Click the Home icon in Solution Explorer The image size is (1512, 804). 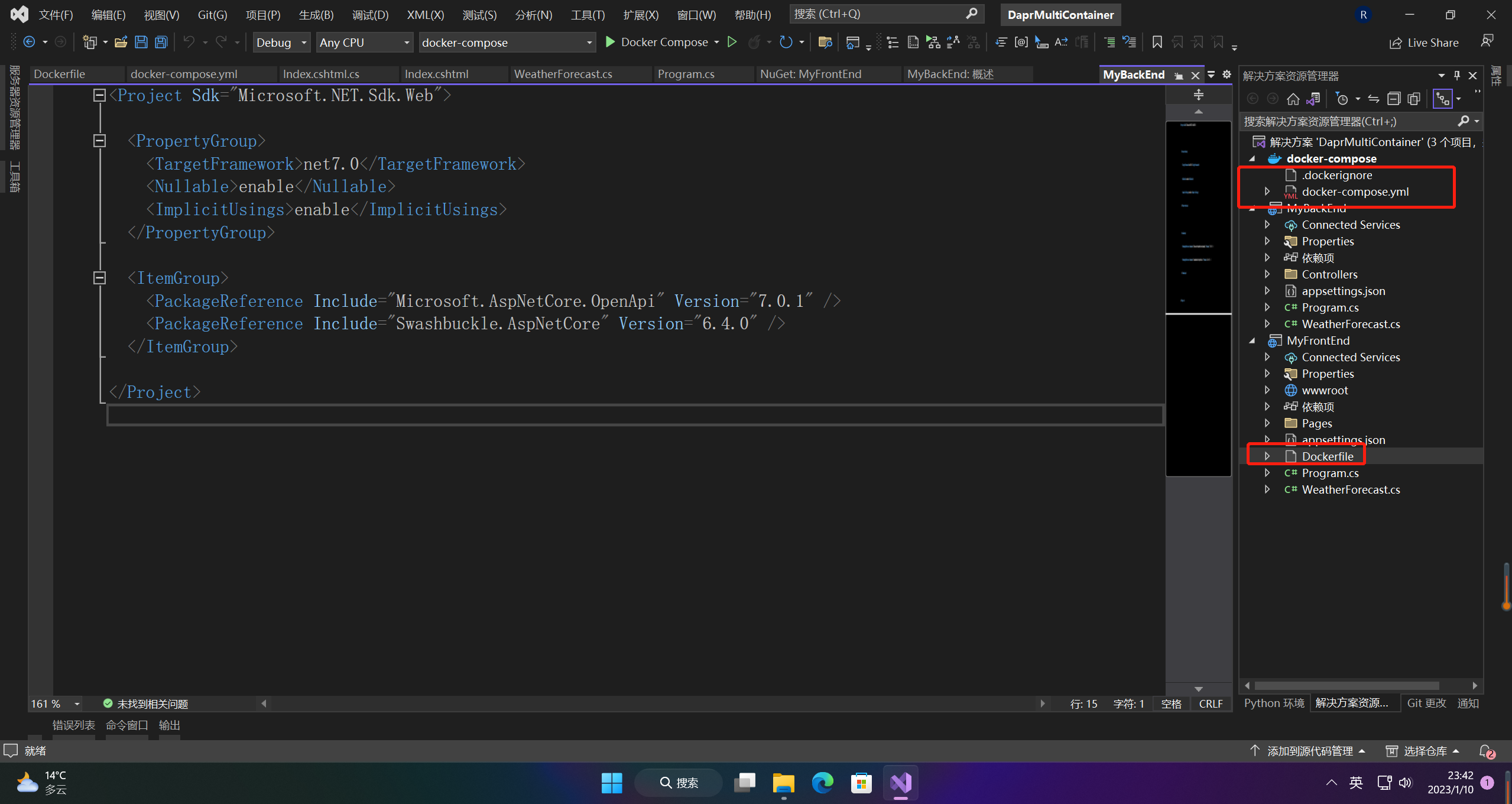1293,99
